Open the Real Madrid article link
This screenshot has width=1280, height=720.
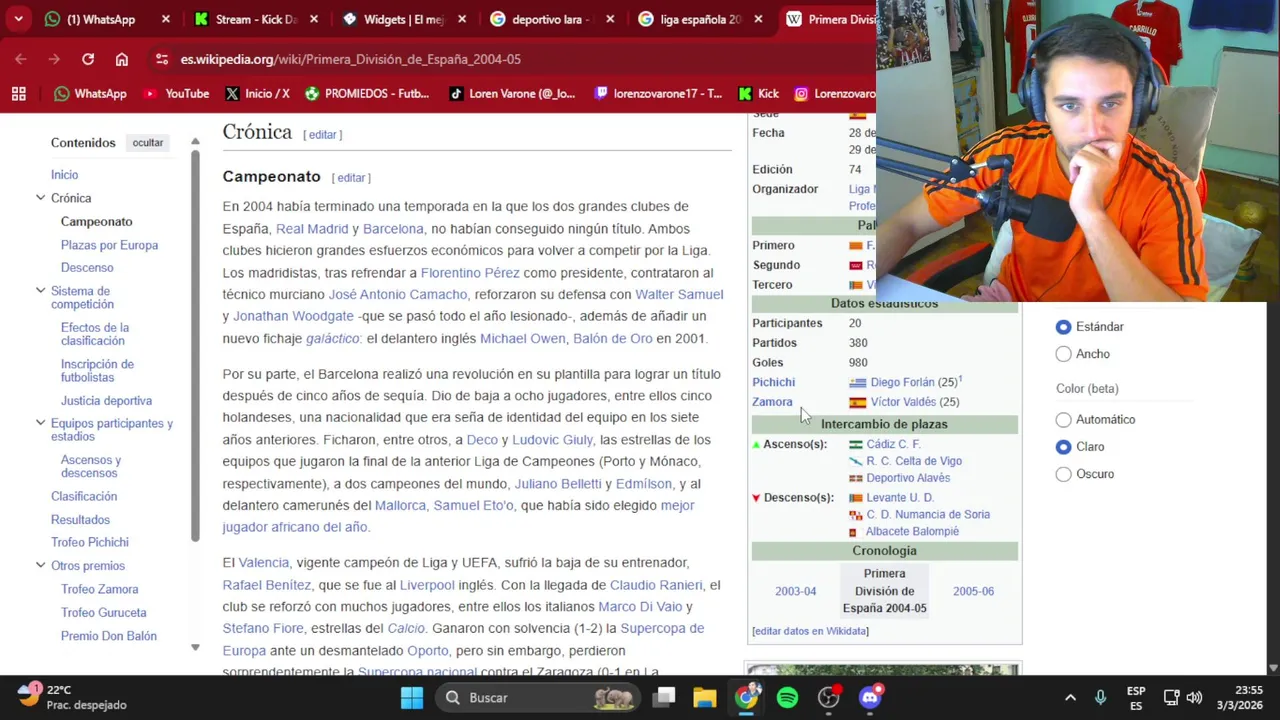(312, 229)
